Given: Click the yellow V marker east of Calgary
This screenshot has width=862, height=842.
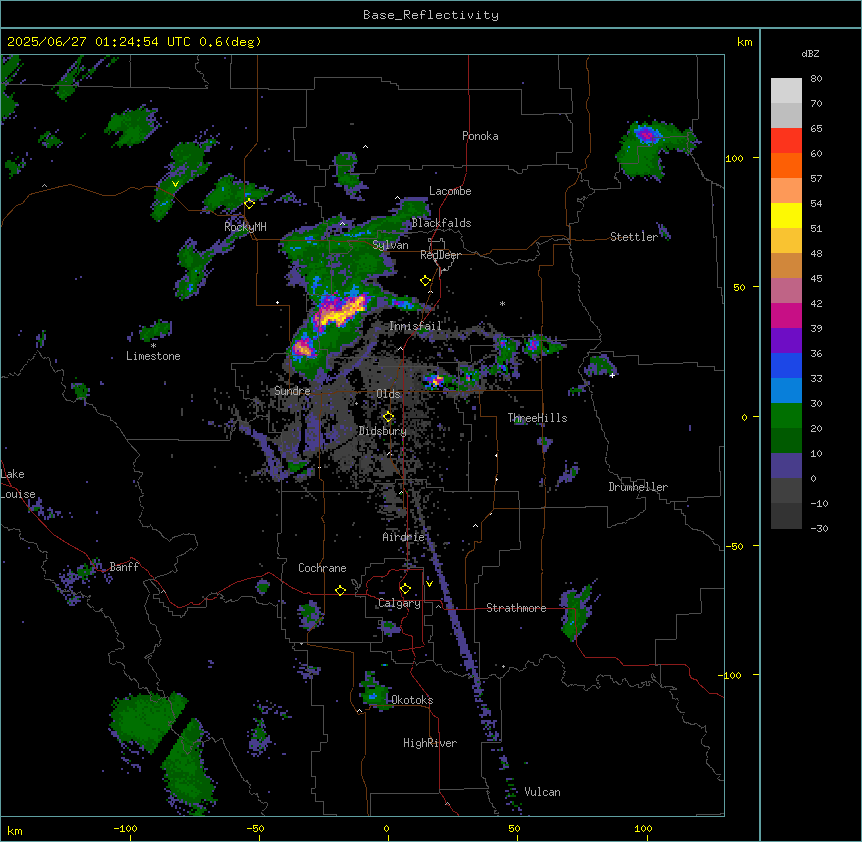Looking at the screenshot, I should pos(429,584).
